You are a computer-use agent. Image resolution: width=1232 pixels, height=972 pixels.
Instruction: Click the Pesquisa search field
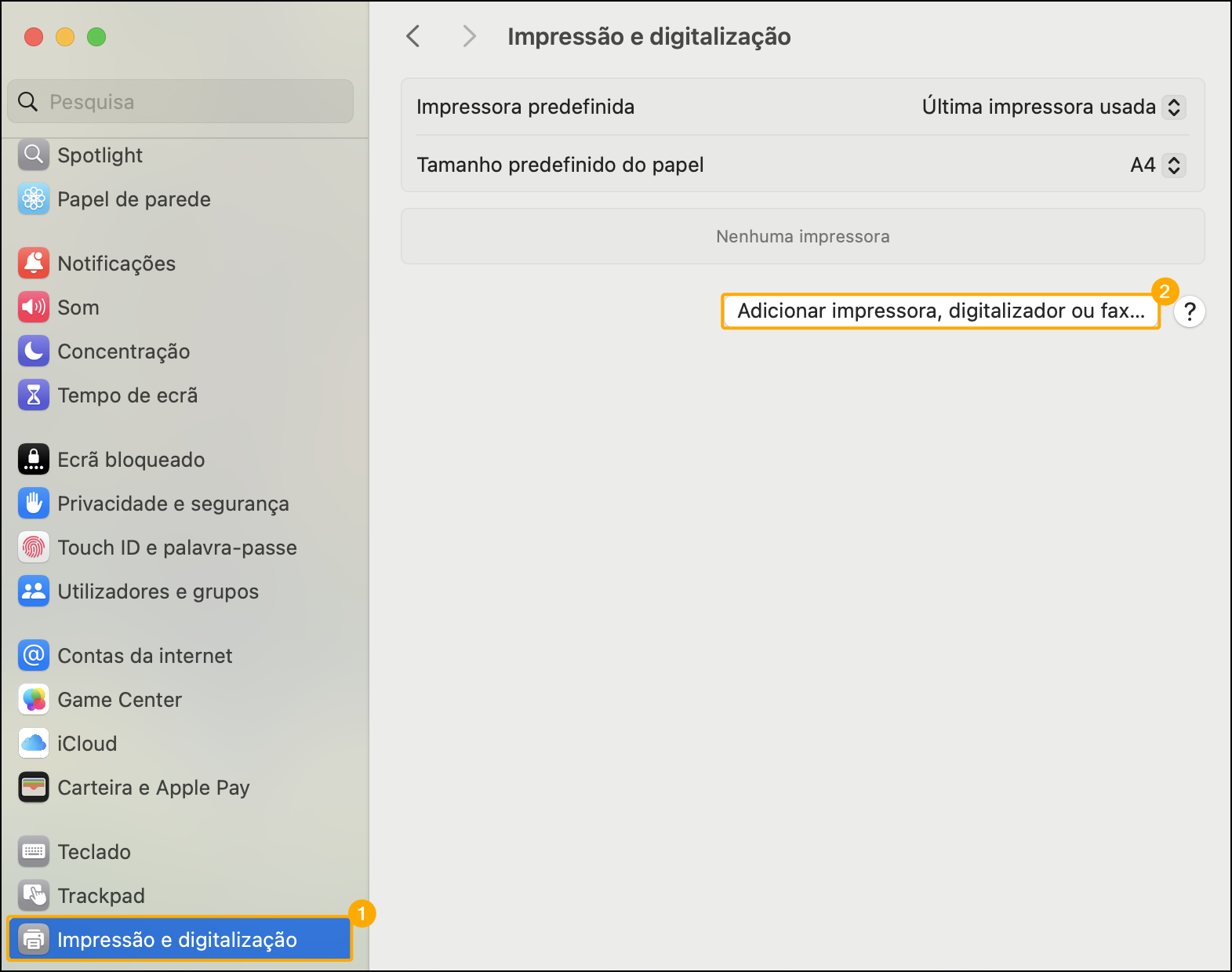(180, 101)
